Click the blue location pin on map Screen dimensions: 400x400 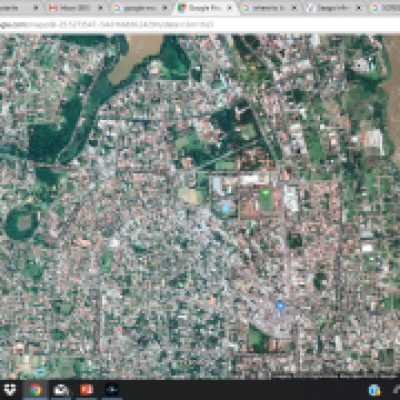(x=280, y=305)
